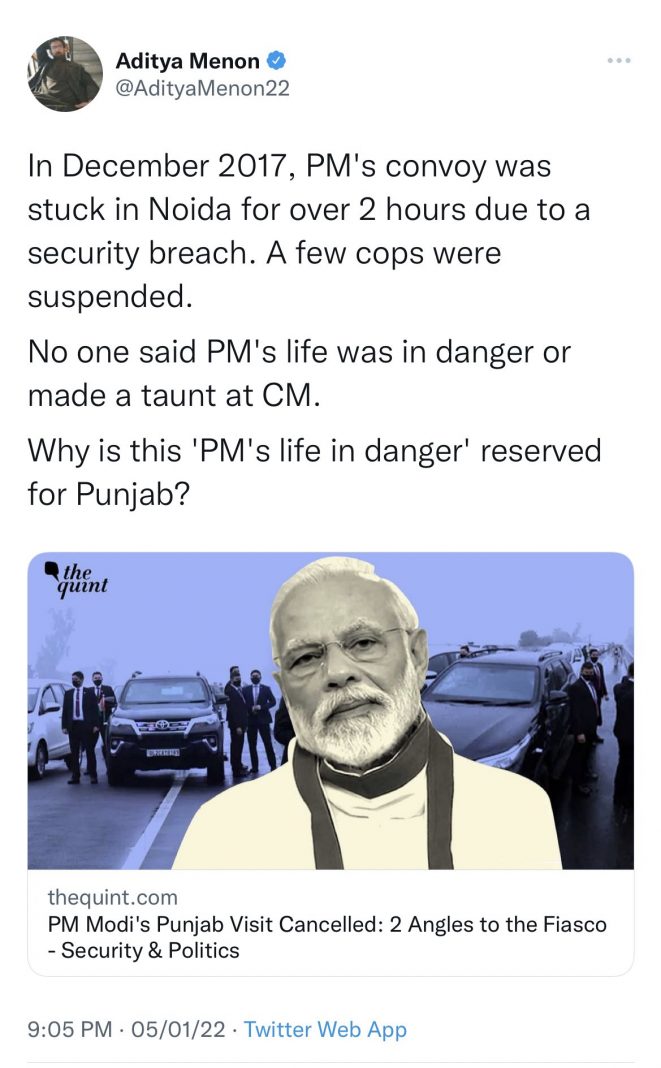Screen dimensions: 661x1068
Task: Click the blue verified badge
Action: 275,61
